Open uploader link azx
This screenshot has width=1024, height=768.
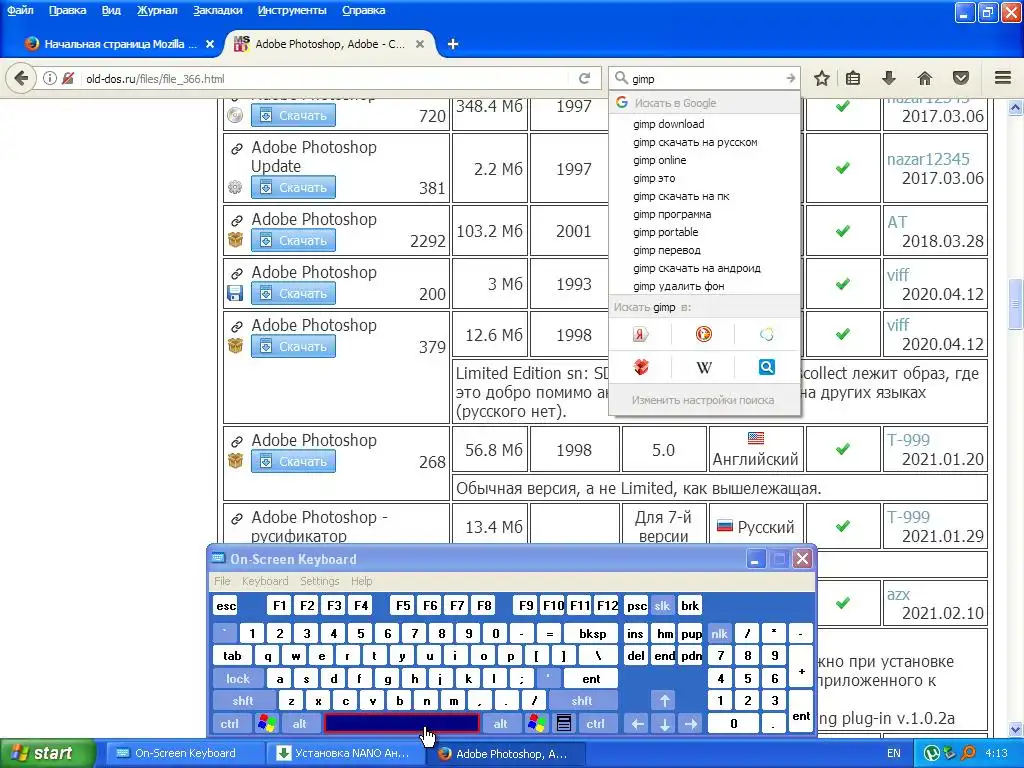point(898,594)
